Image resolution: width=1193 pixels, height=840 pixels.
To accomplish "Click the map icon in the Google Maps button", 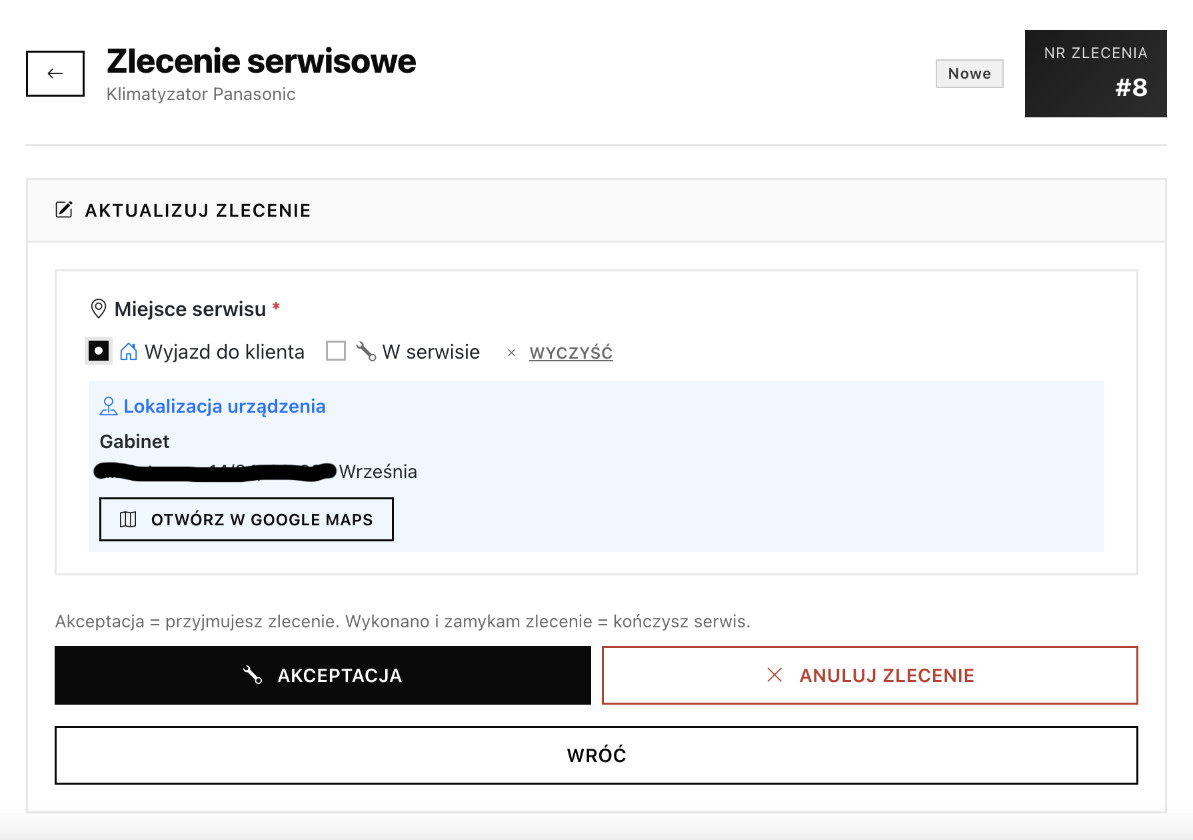I will [128, 520].
